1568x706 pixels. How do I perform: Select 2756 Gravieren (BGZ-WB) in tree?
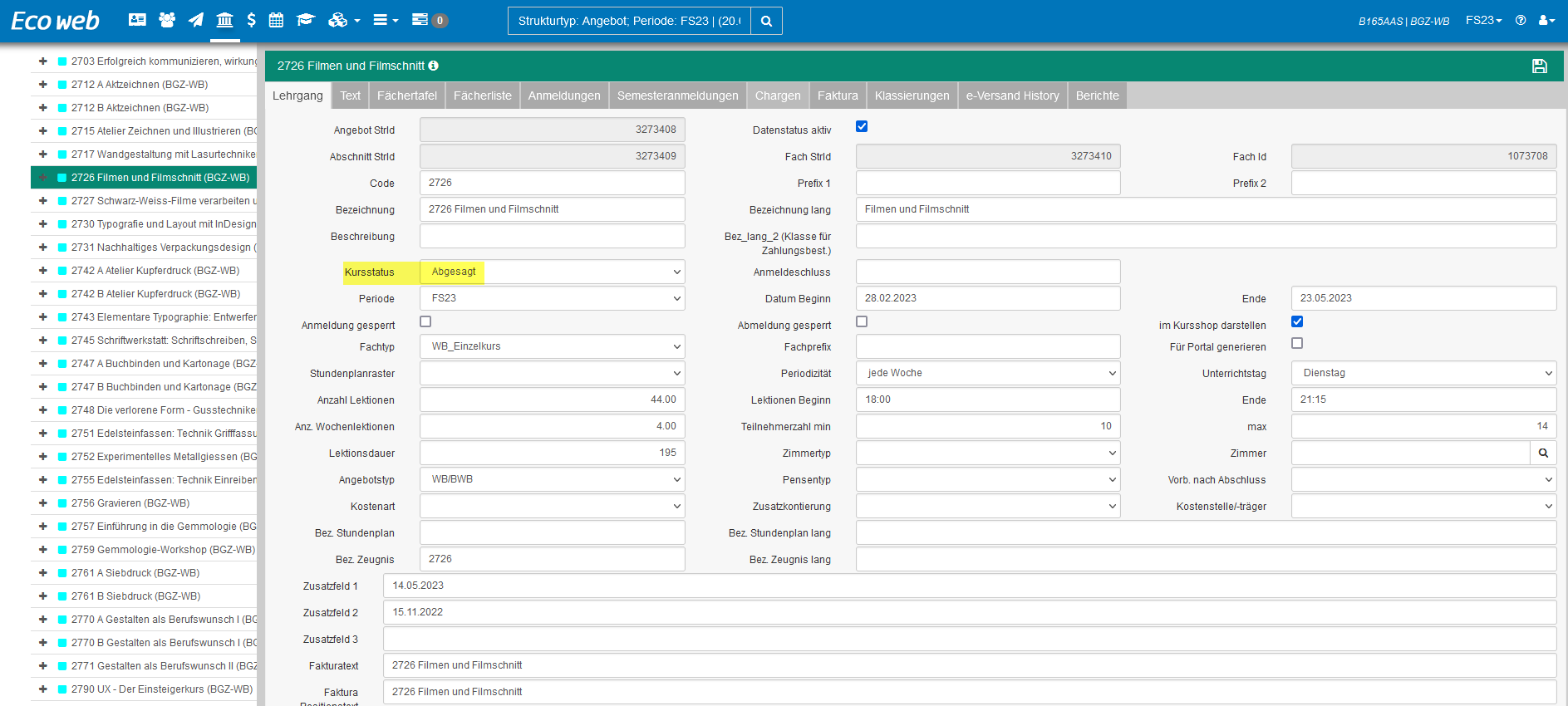tap(130, 503)
